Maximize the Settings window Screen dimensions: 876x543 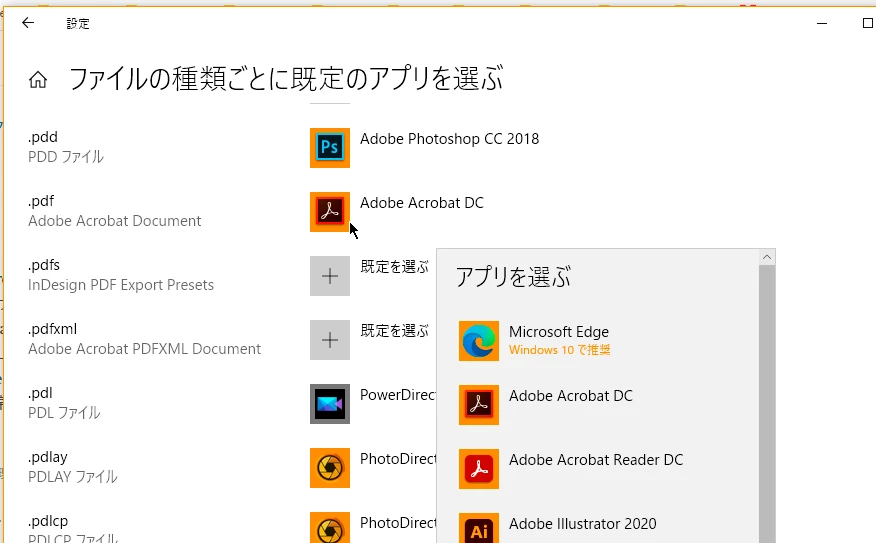tap(868, 23)
